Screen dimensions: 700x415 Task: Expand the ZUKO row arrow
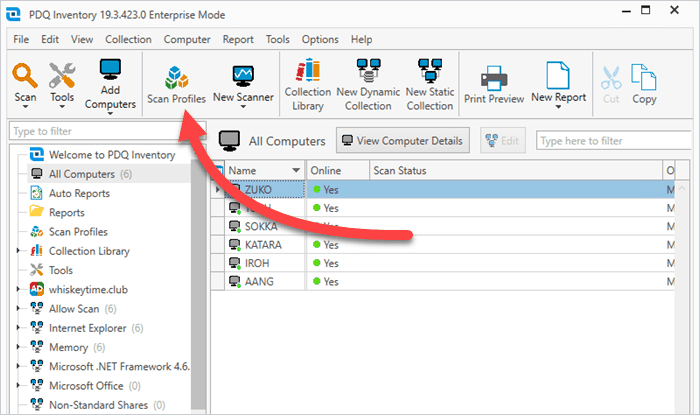[x=218, y=190]
